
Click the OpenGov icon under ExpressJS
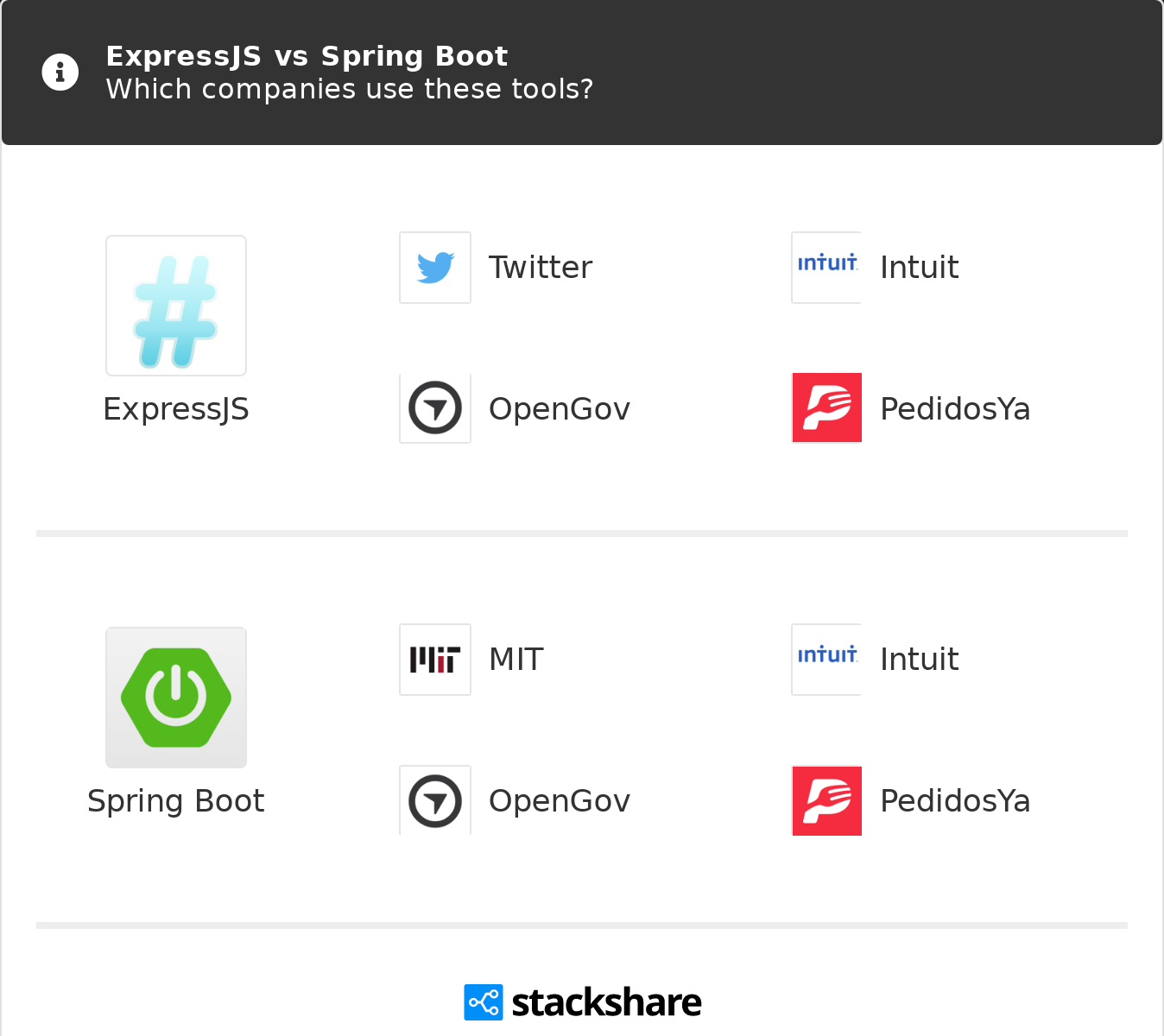click(x=435, y=408)
